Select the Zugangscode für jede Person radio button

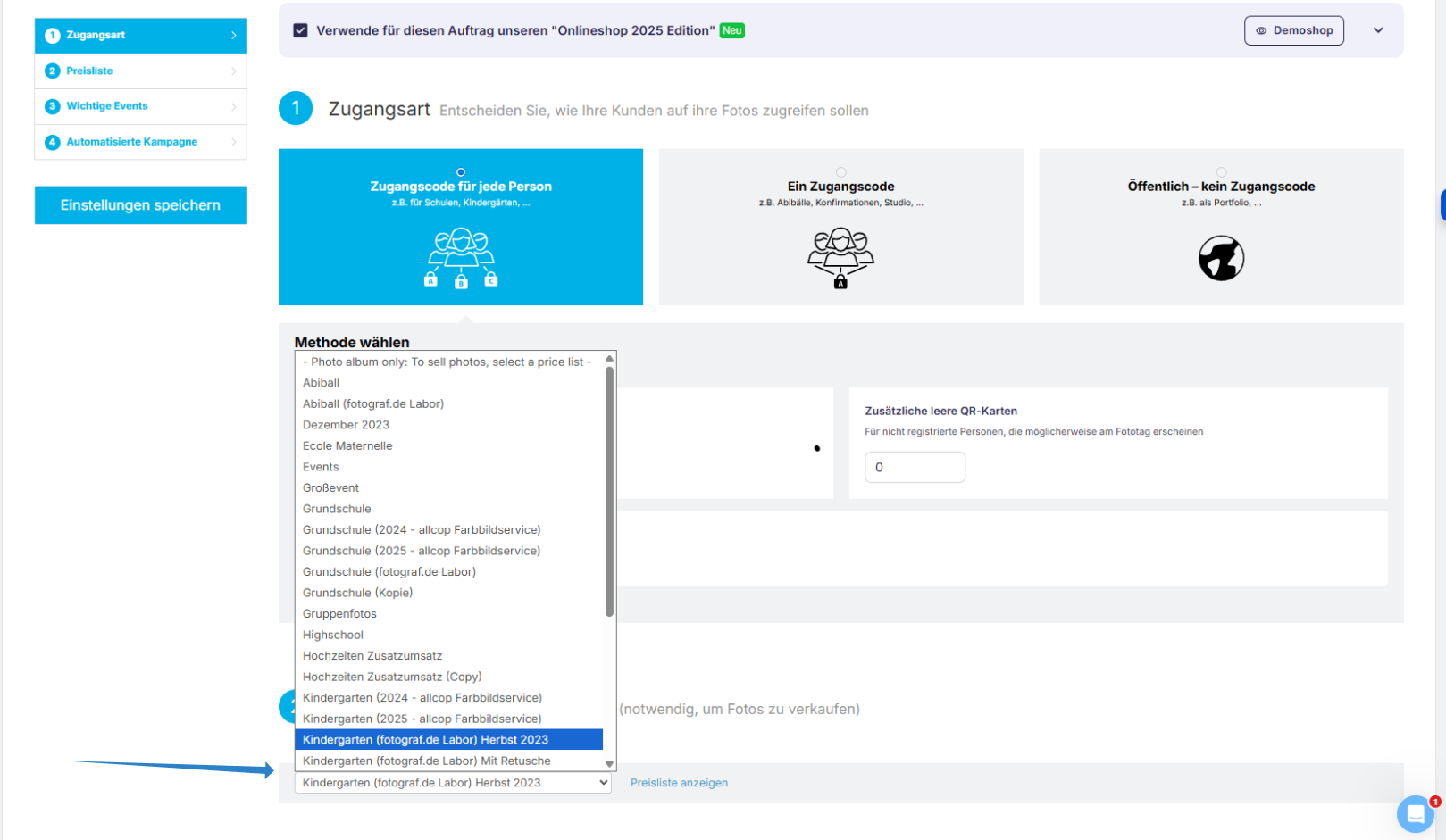461,172
